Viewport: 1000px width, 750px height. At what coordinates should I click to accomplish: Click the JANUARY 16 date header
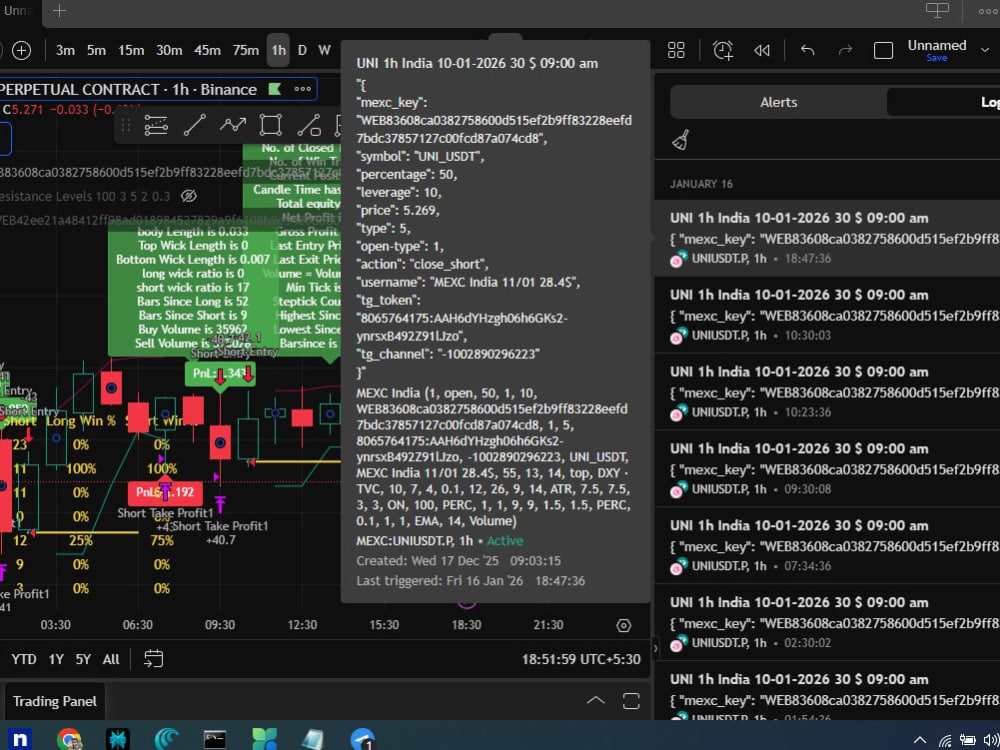[x=701, y=184]
